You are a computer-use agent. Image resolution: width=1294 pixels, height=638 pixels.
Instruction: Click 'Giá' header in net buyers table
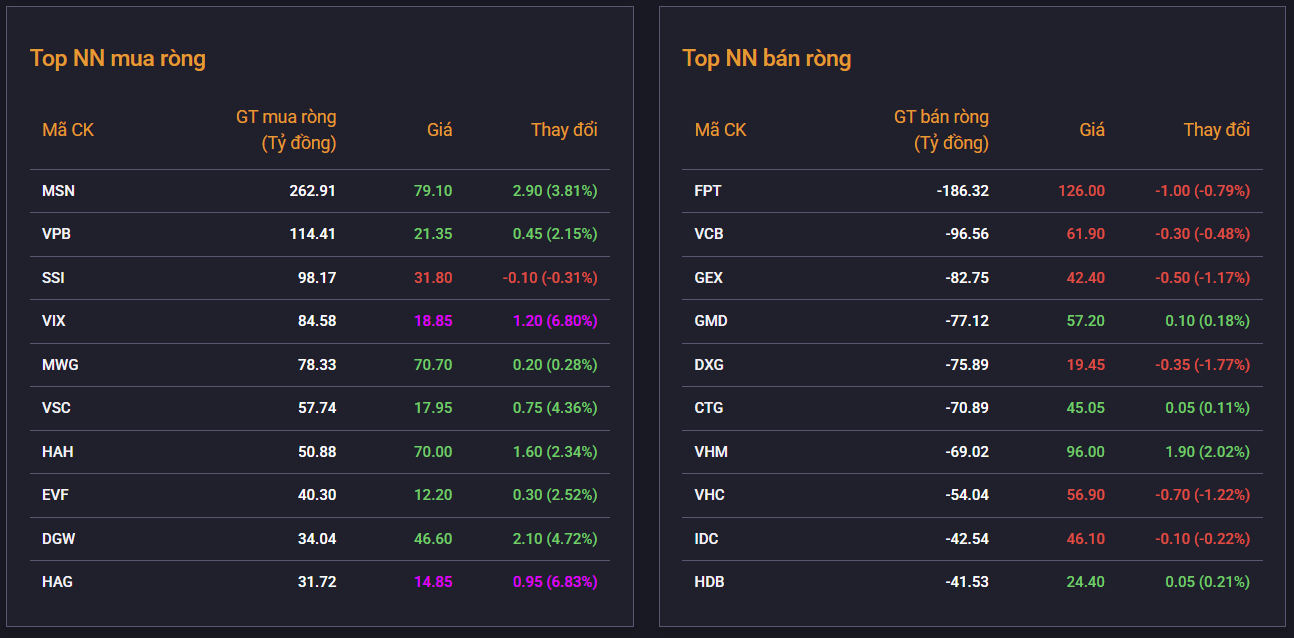click(x=439, y=130)
